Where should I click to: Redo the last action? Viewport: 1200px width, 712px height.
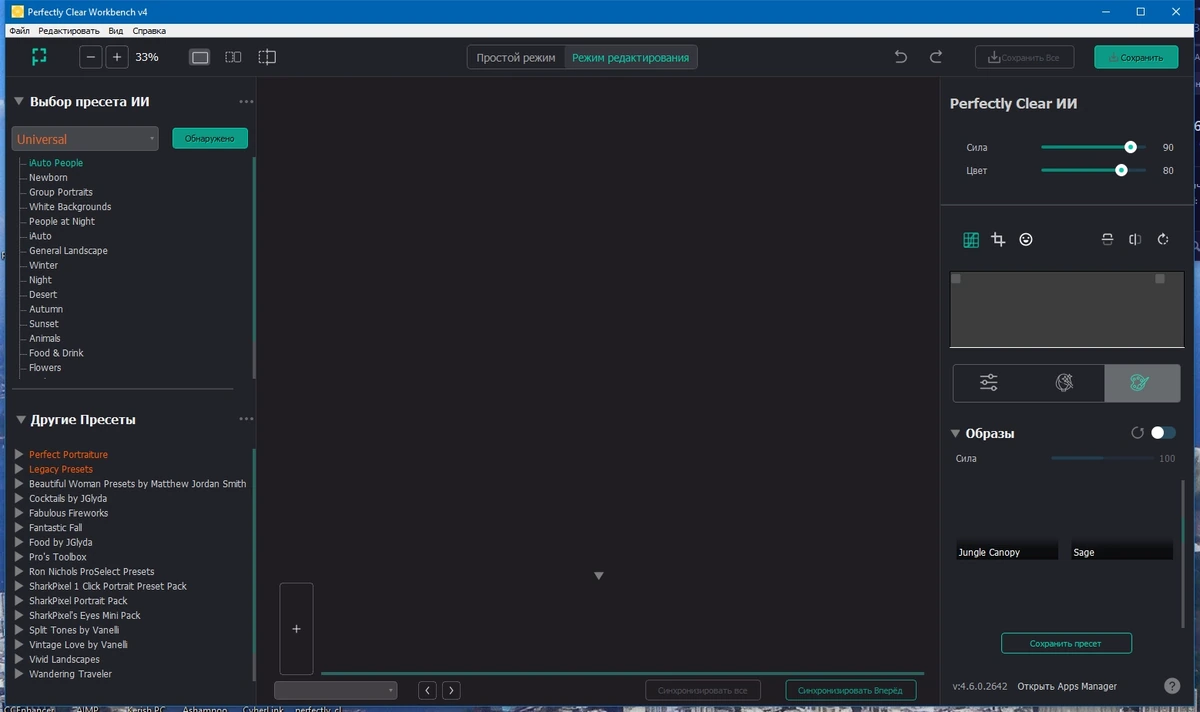(936, 57)
